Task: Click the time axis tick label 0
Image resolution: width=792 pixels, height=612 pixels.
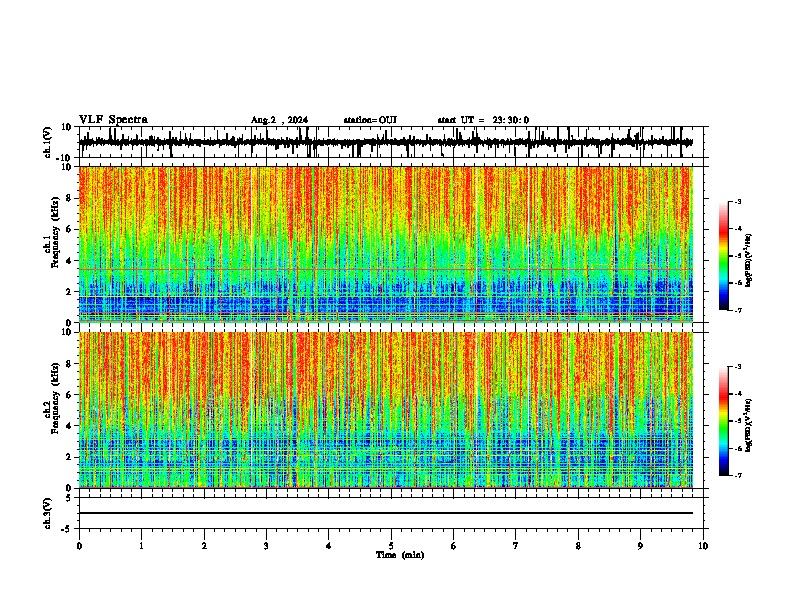Action: pyautogui.click(x=79, y=546)
